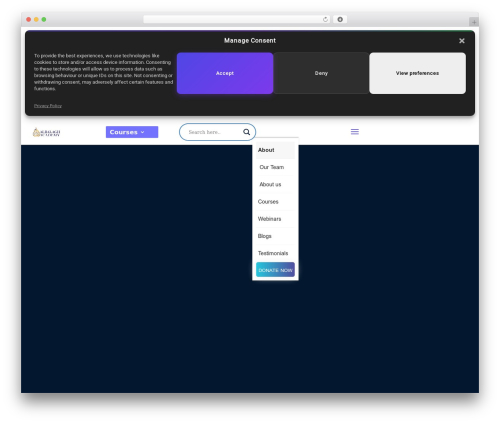Open the Privacy Policy link
Image resolution: width=500 pixels, height=423 pixels.
48,106
